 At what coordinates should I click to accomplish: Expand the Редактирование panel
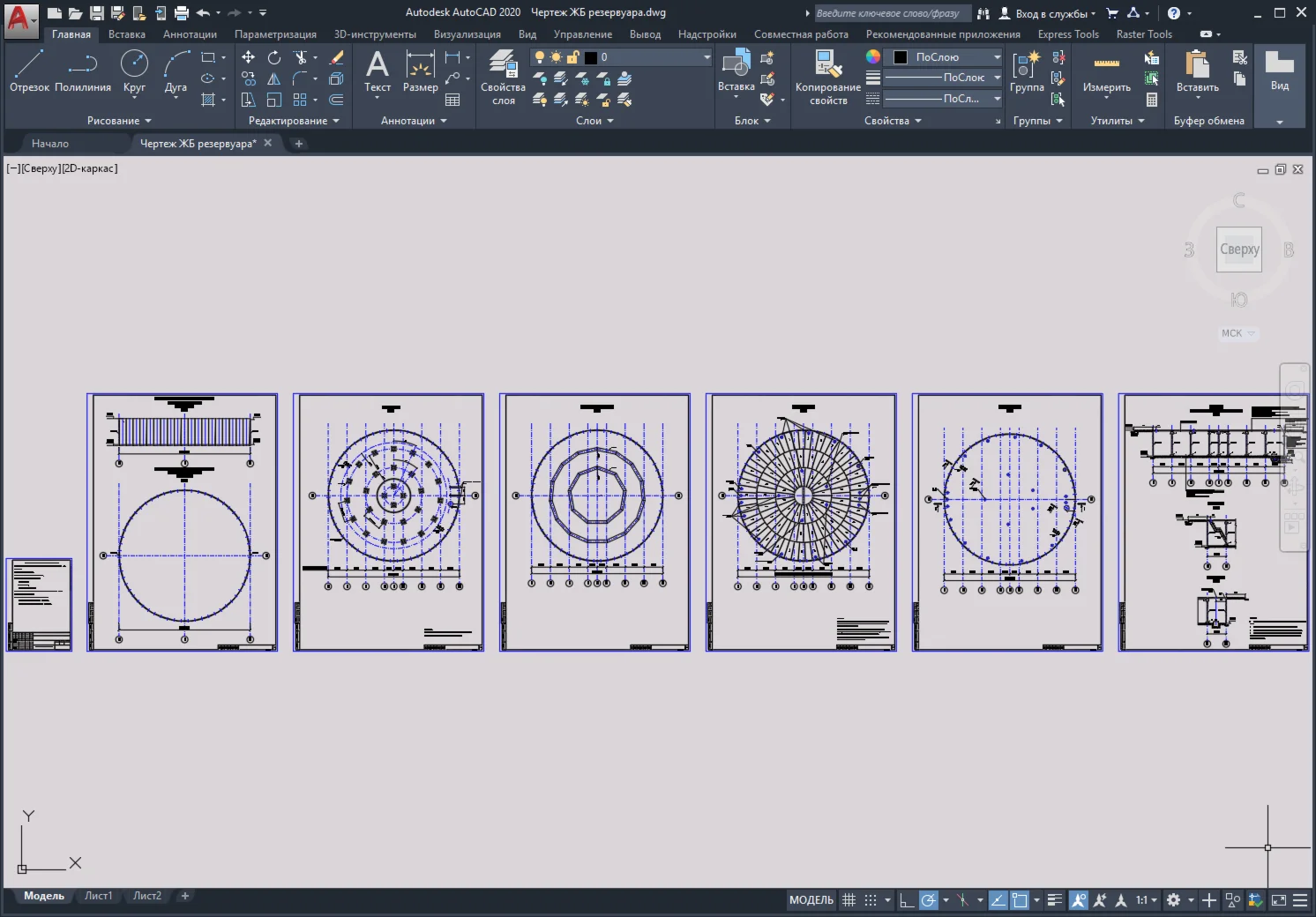coord(294,121)
